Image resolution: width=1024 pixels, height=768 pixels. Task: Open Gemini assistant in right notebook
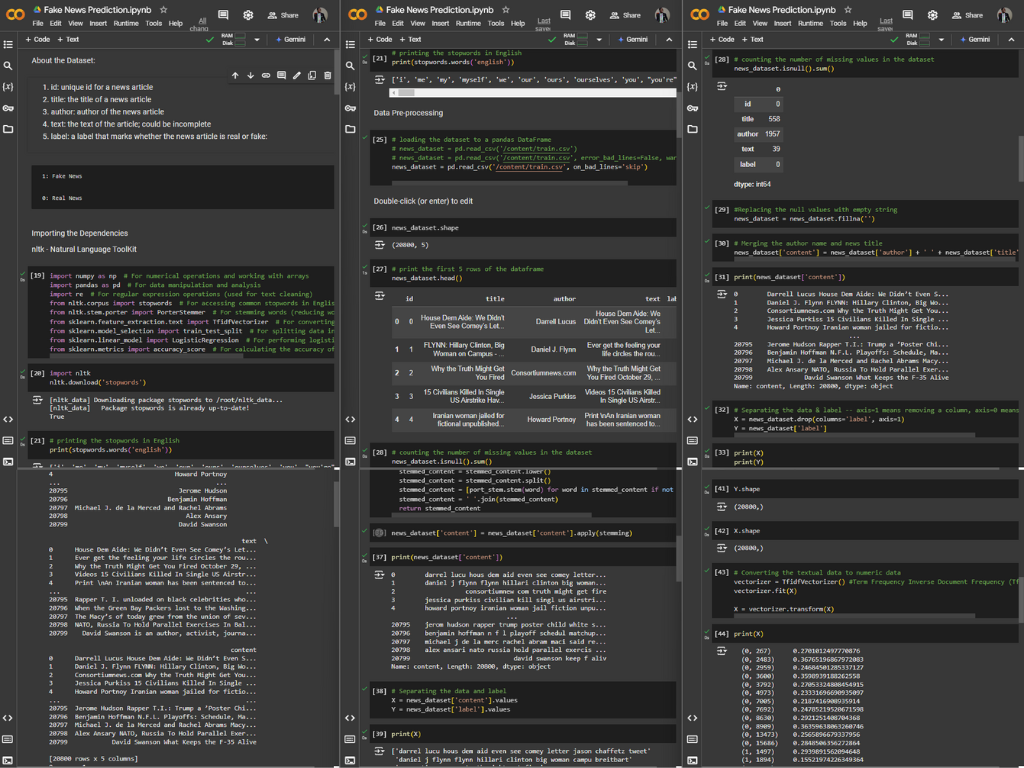975,40
